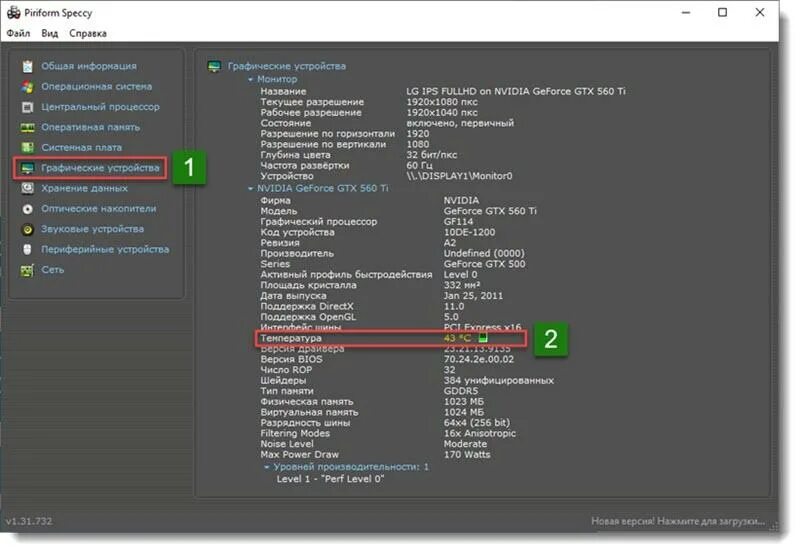Select Звуковые устройства section
The height and width of the screenshot is (553, 800).
pos(92,229)
